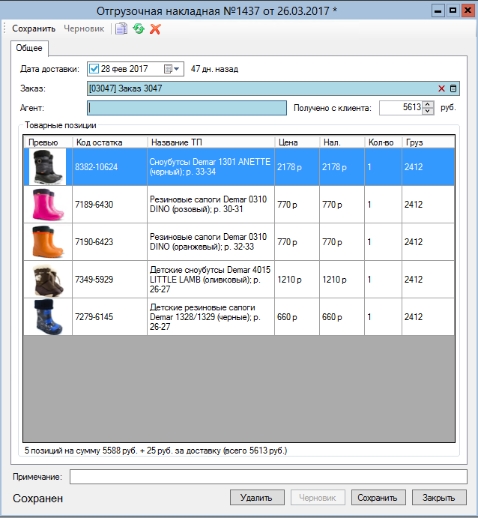Select the pink rubber boots thumbnail
The height and width of the screenshot is (518, 478).
tap(48, 204)
